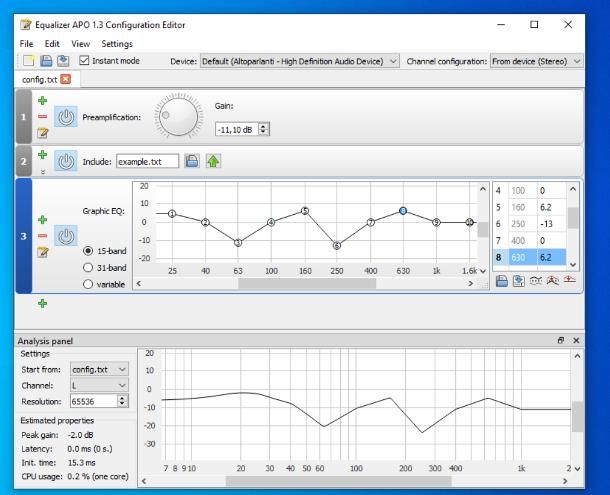Open the Device dropdown

pyautogui.click(x=300, y=61)
